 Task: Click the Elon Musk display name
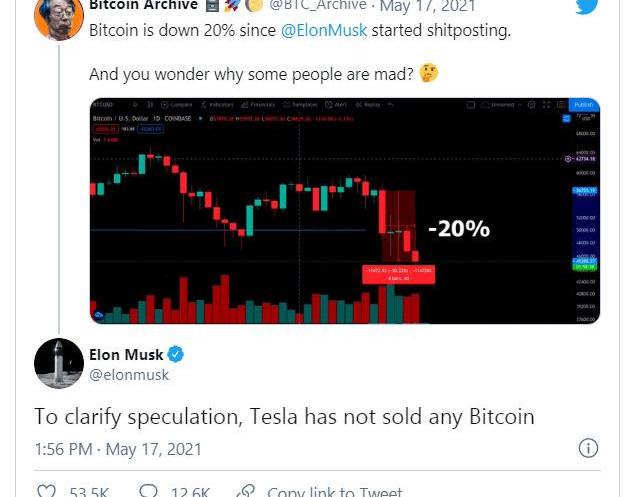tap(126, 354)
